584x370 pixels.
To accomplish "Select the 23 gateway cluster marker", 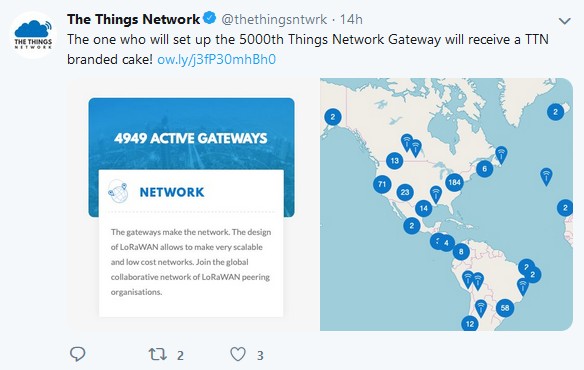I will [405, 192].
